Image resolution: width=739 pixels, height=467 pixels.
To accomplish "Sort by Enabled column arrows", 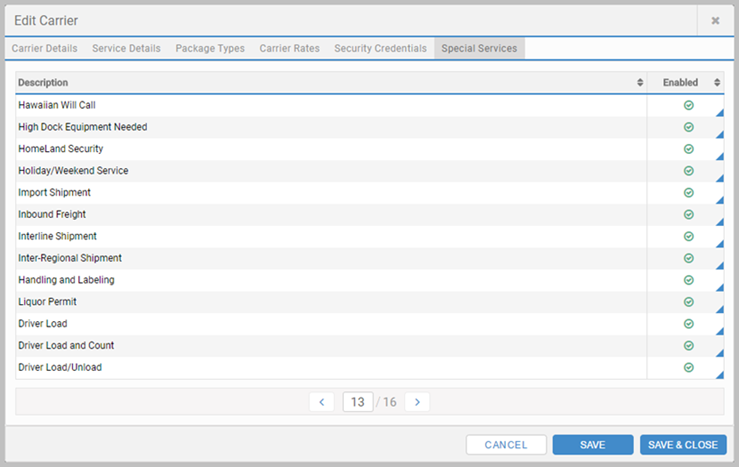I will 717,82.
